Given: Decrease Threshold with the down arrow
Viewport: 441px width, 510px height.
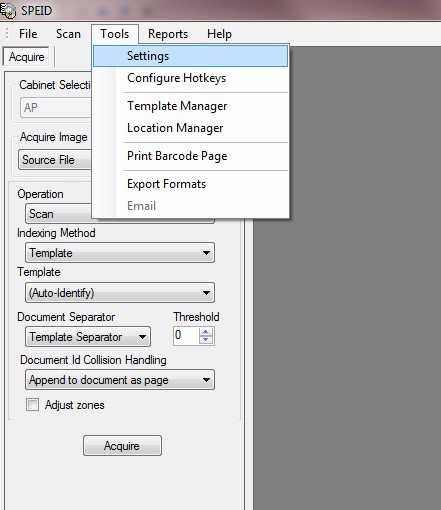Looking at the screenshot, I should [206, 340].
